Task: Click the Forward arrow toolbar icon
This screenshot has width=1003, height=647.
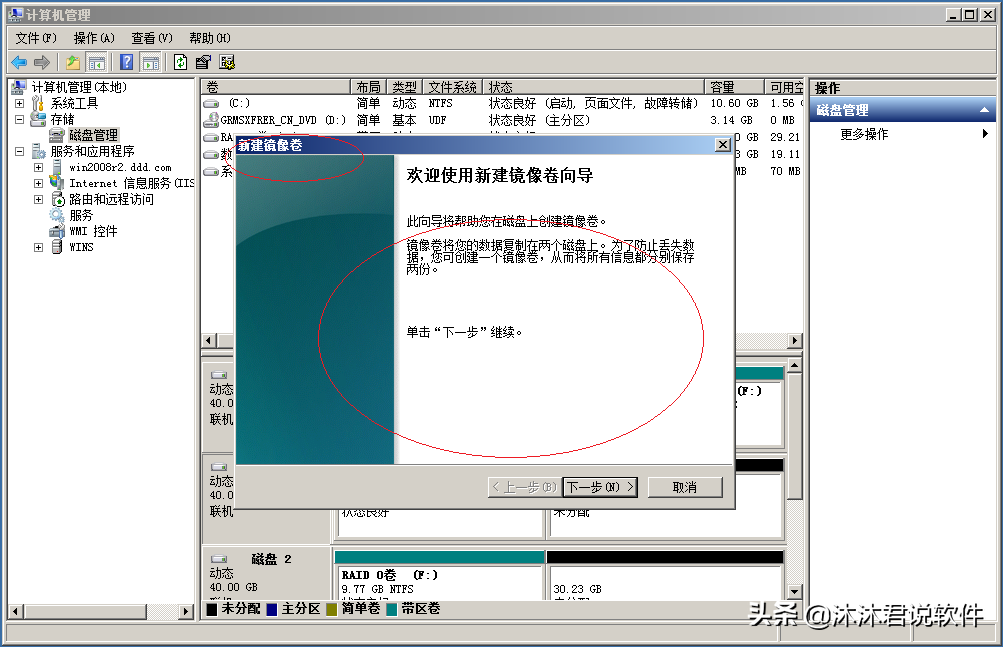Action: point(42,62)
